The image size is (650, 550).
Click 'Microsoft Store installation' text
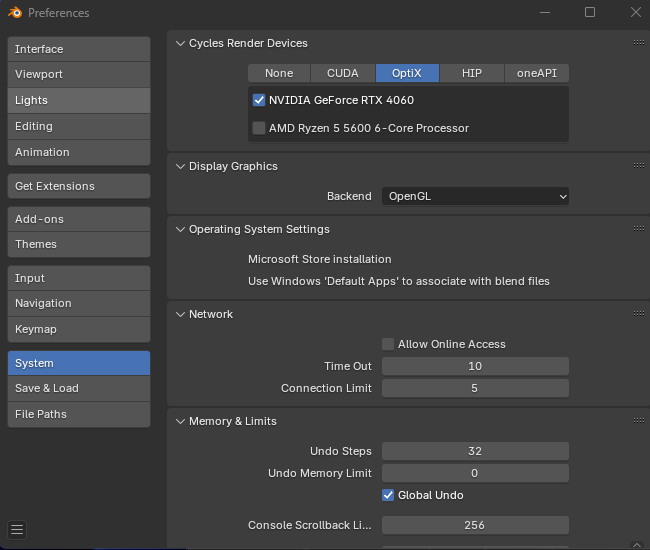click(320, 259)
